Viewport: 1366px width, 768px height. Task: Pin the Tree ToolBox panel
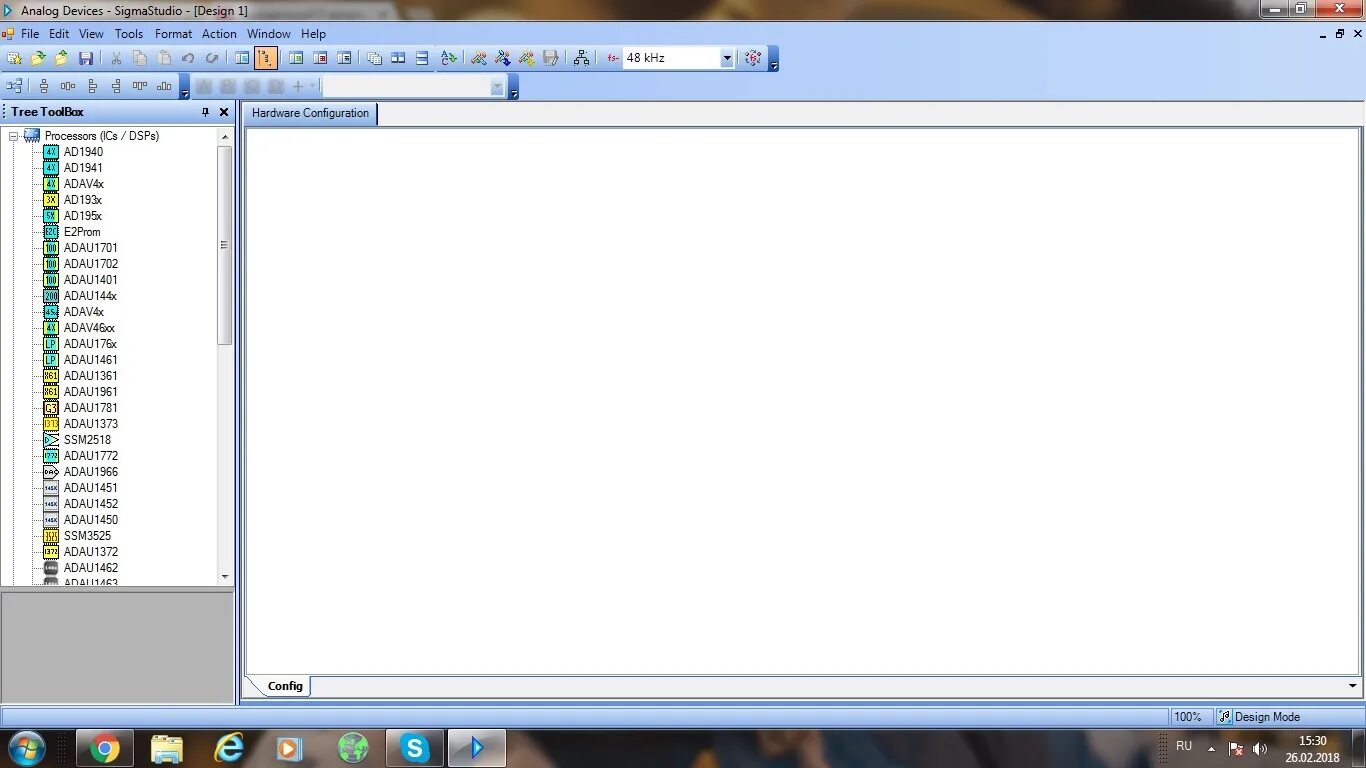[206, 112]
